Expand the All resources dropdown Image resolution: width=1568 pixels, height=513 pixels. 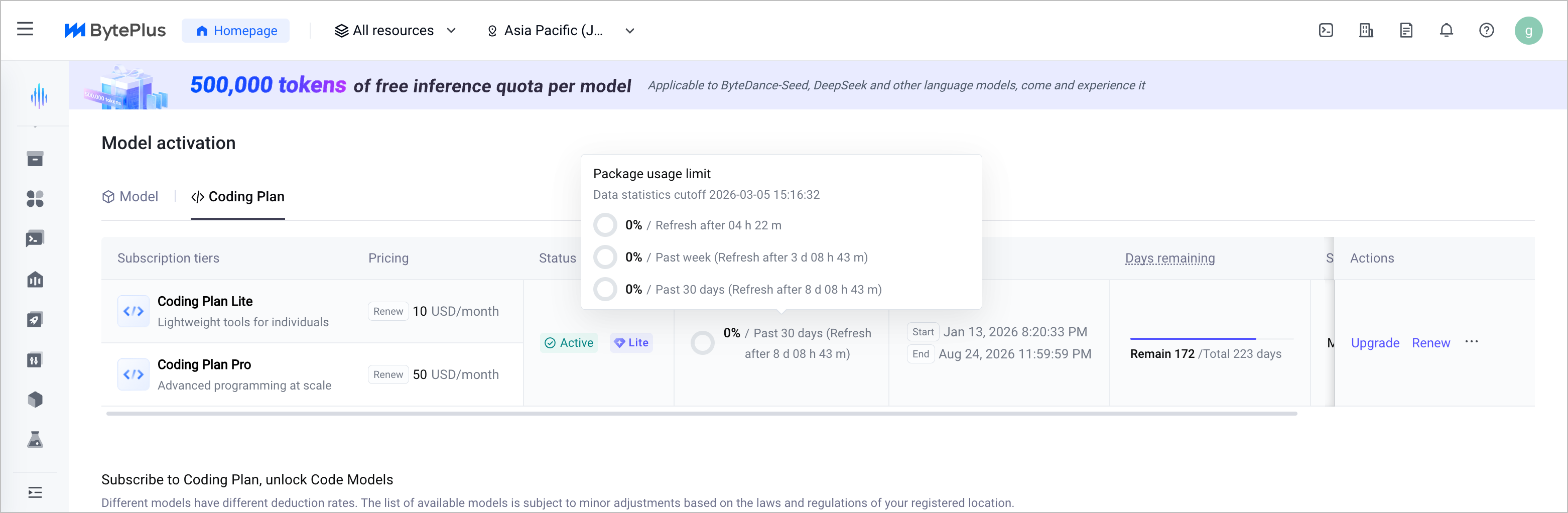395,31
